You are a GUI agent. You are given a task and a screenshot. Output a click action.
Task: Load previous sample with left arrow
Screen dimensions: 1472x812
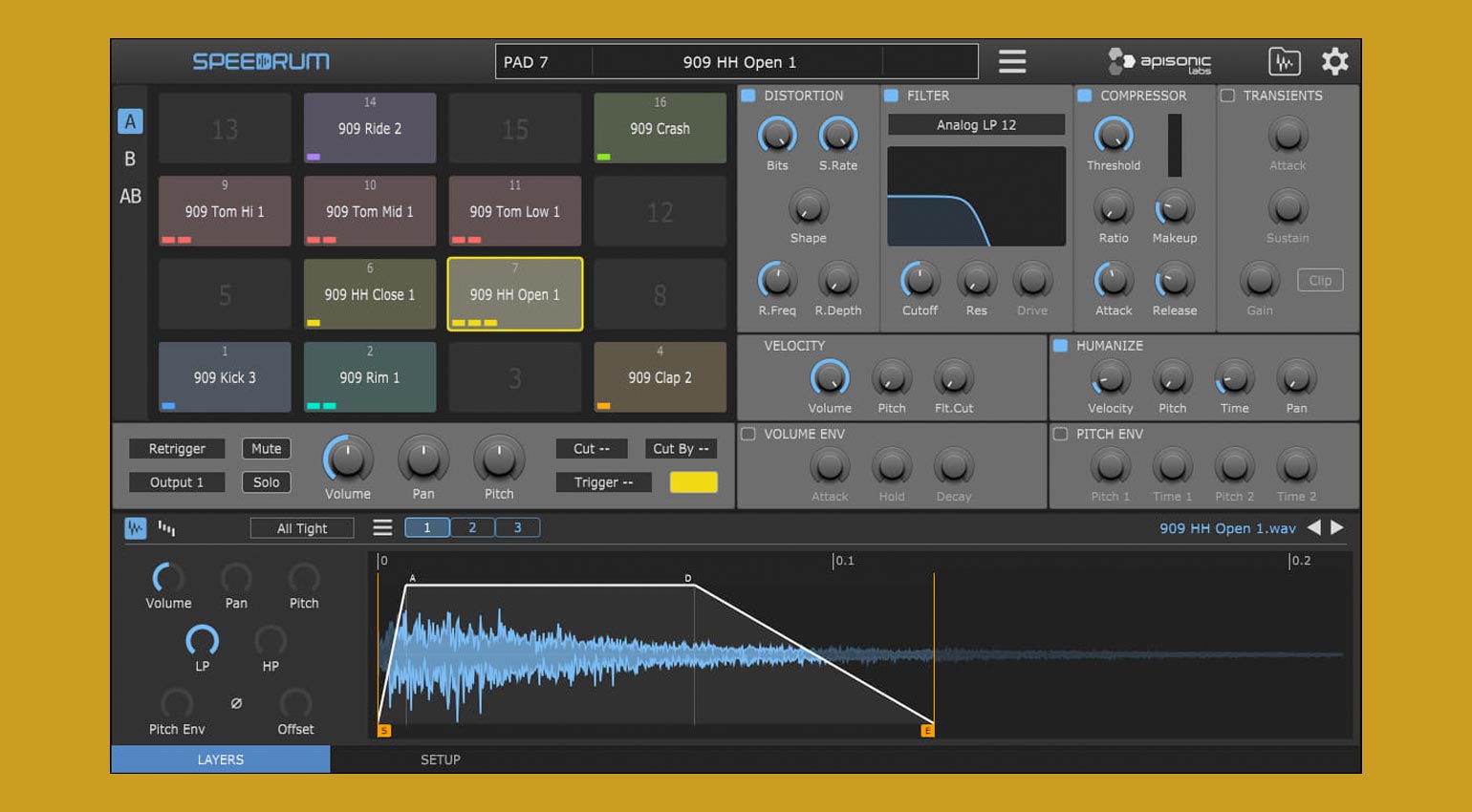click(1314, 528)
